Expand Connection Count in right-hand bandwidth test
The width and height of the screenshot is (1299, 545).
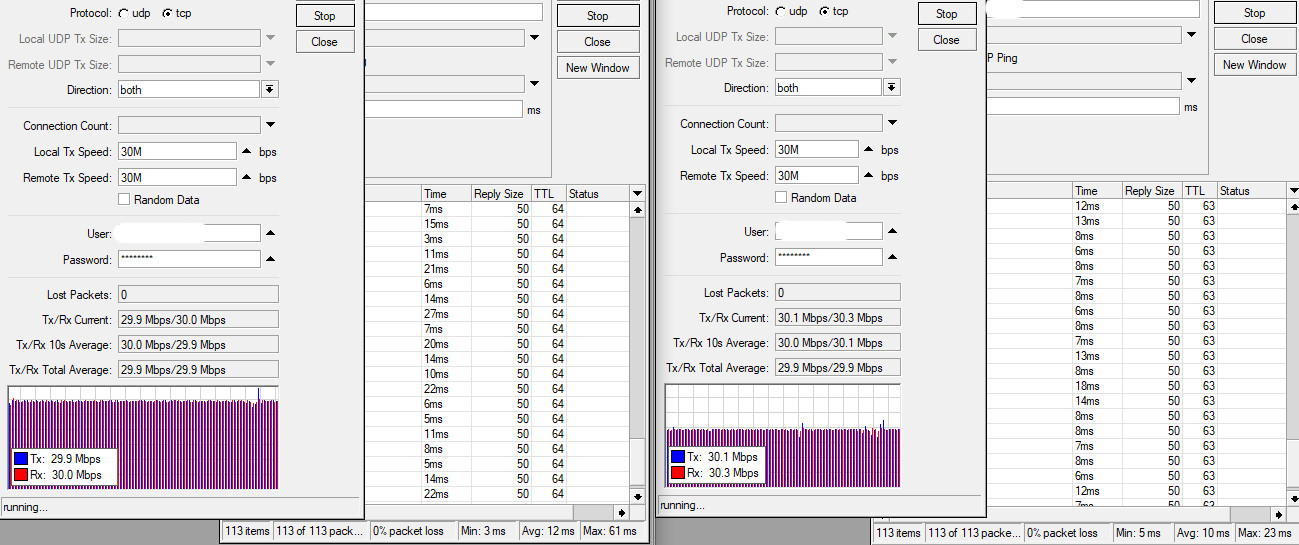click(892, 124)
